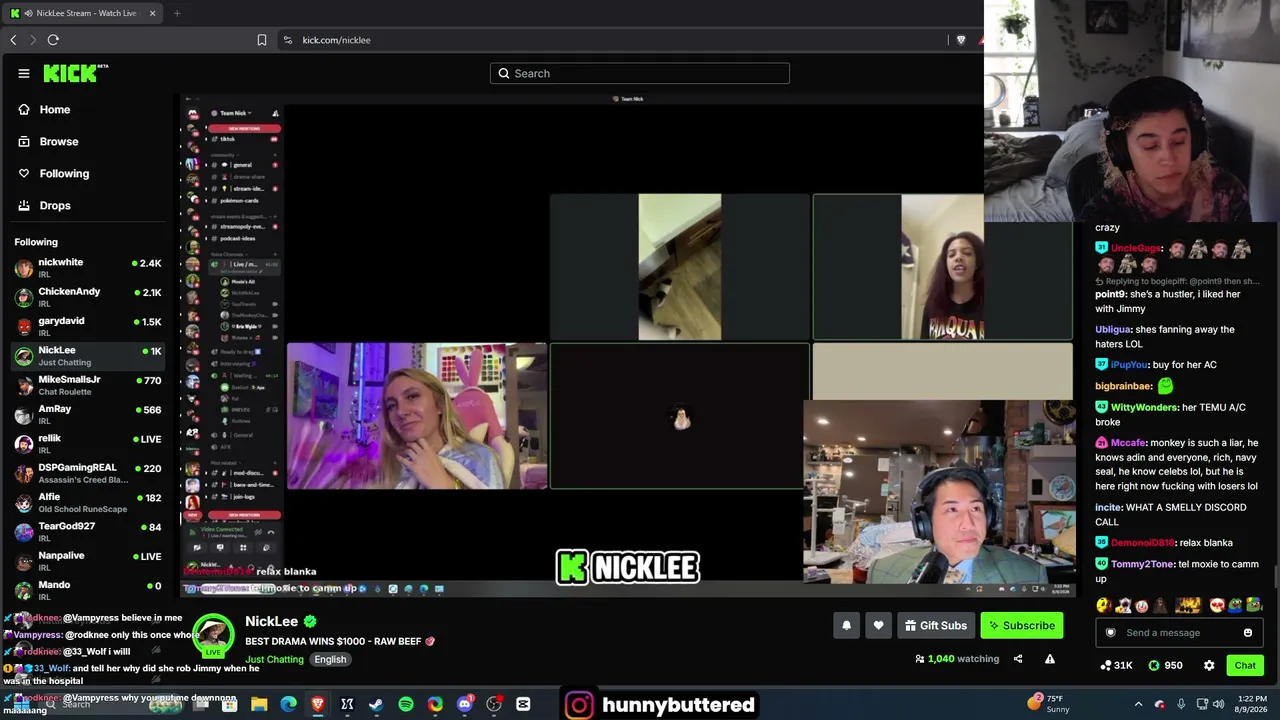View site settings icon beside the URL

coord(288,40)
